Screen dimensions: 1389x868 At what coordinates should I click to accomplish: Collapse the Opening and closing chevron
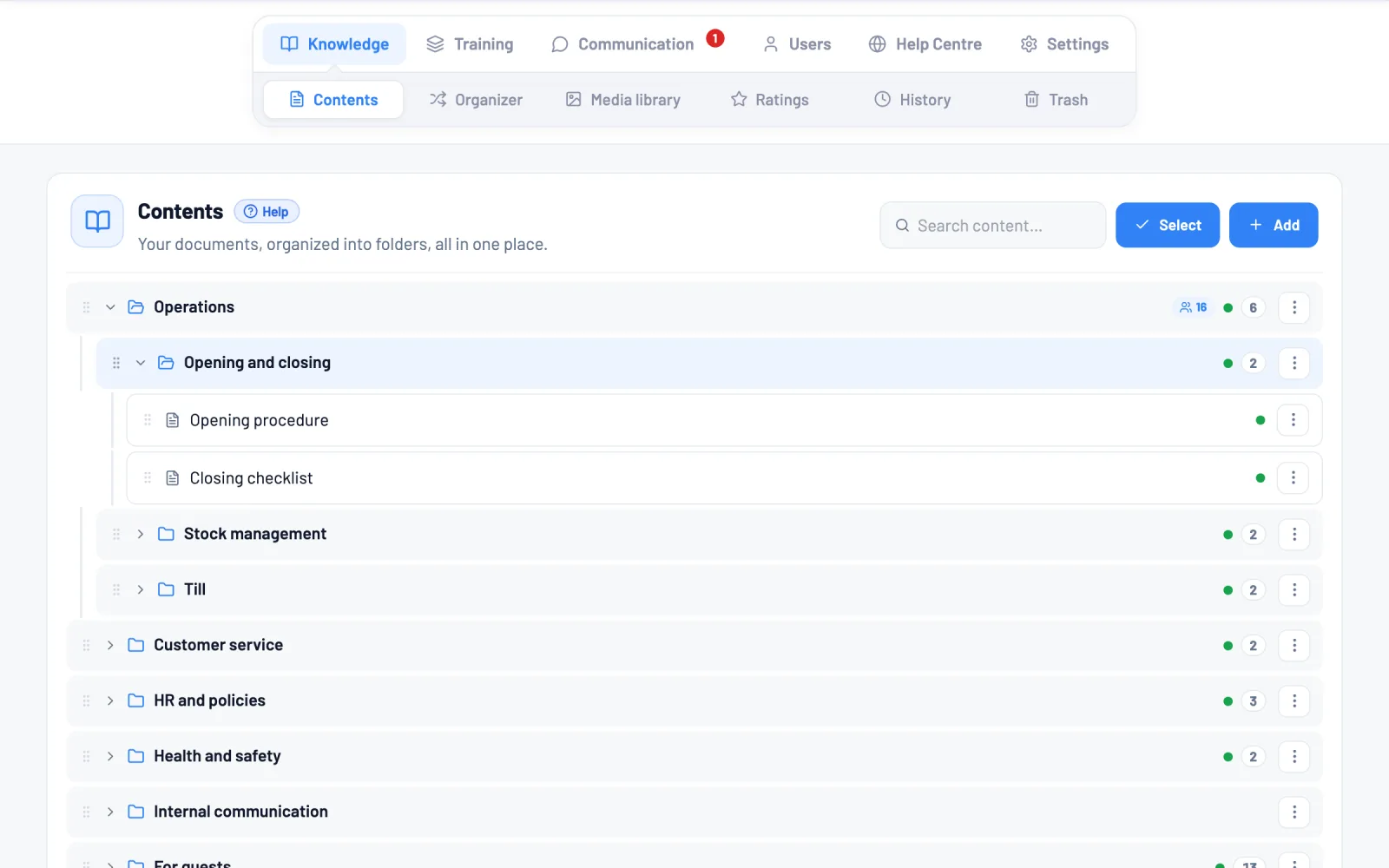[141, 363]
